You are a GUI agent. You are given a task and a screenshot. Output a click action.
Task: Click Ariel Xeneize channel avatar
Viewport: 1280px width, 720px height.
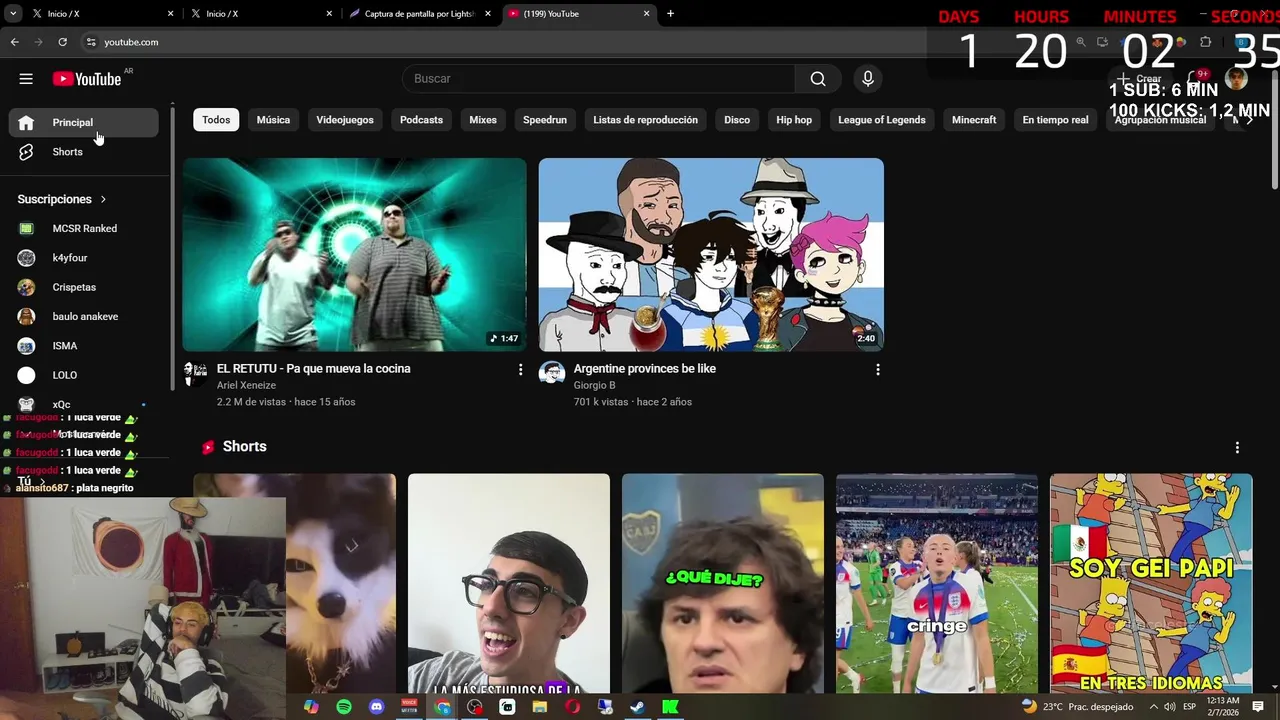[x=195, y=374]
